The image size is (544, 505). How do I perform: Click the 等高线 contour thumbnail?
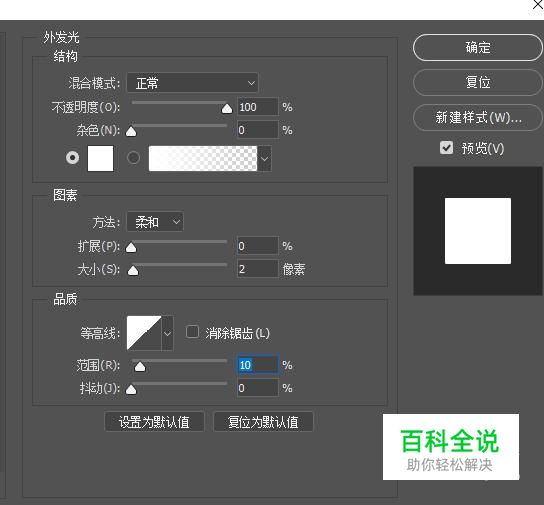[144, 333]
